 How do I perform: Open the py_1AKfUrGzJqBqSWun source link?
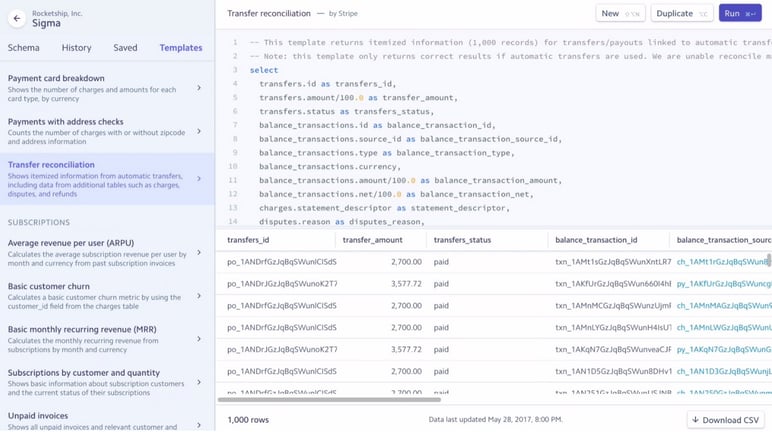tap(724, 284)
